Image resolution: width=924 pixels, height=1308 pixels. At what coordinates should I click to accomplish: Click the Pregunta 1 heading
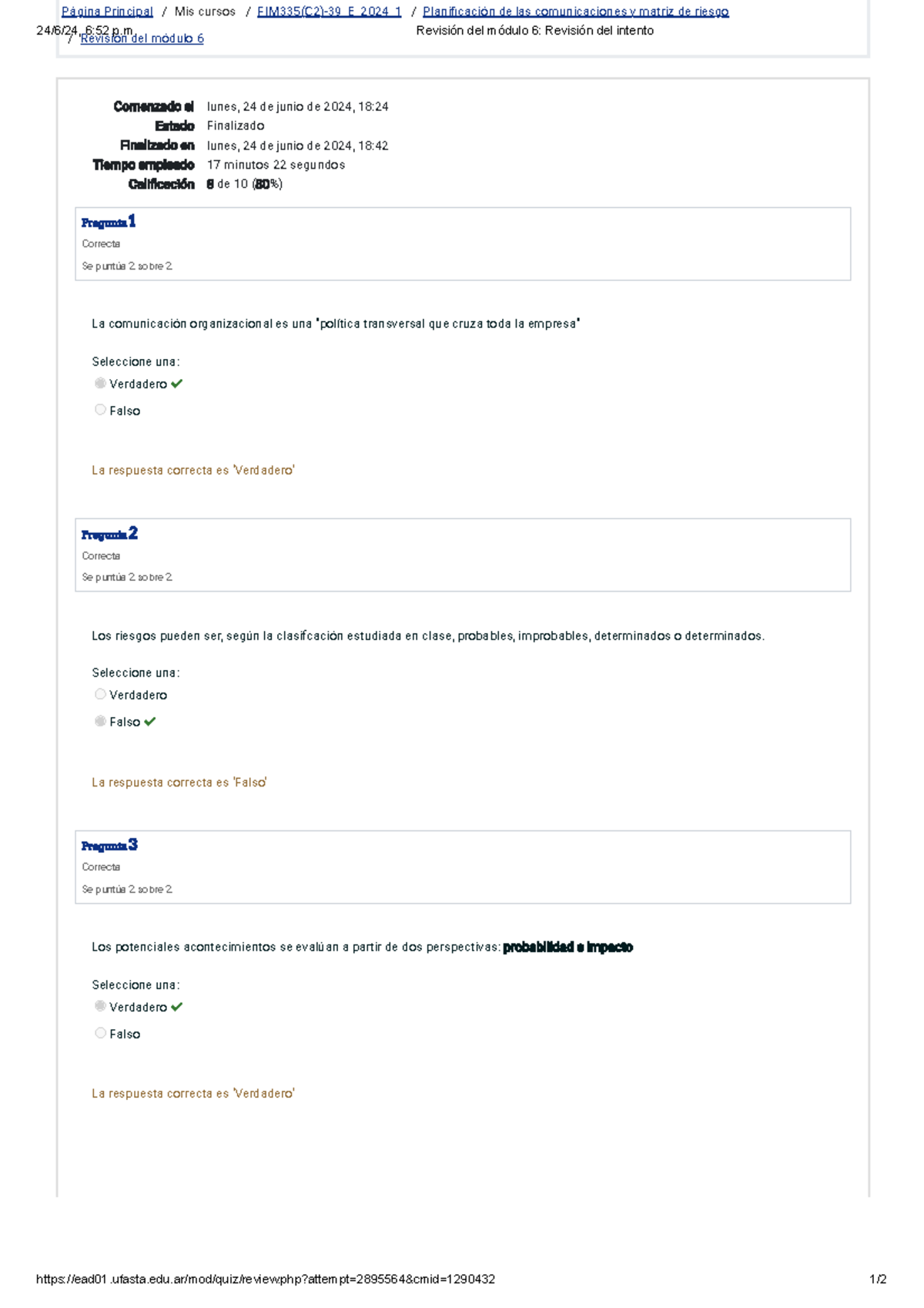[109, 223]
